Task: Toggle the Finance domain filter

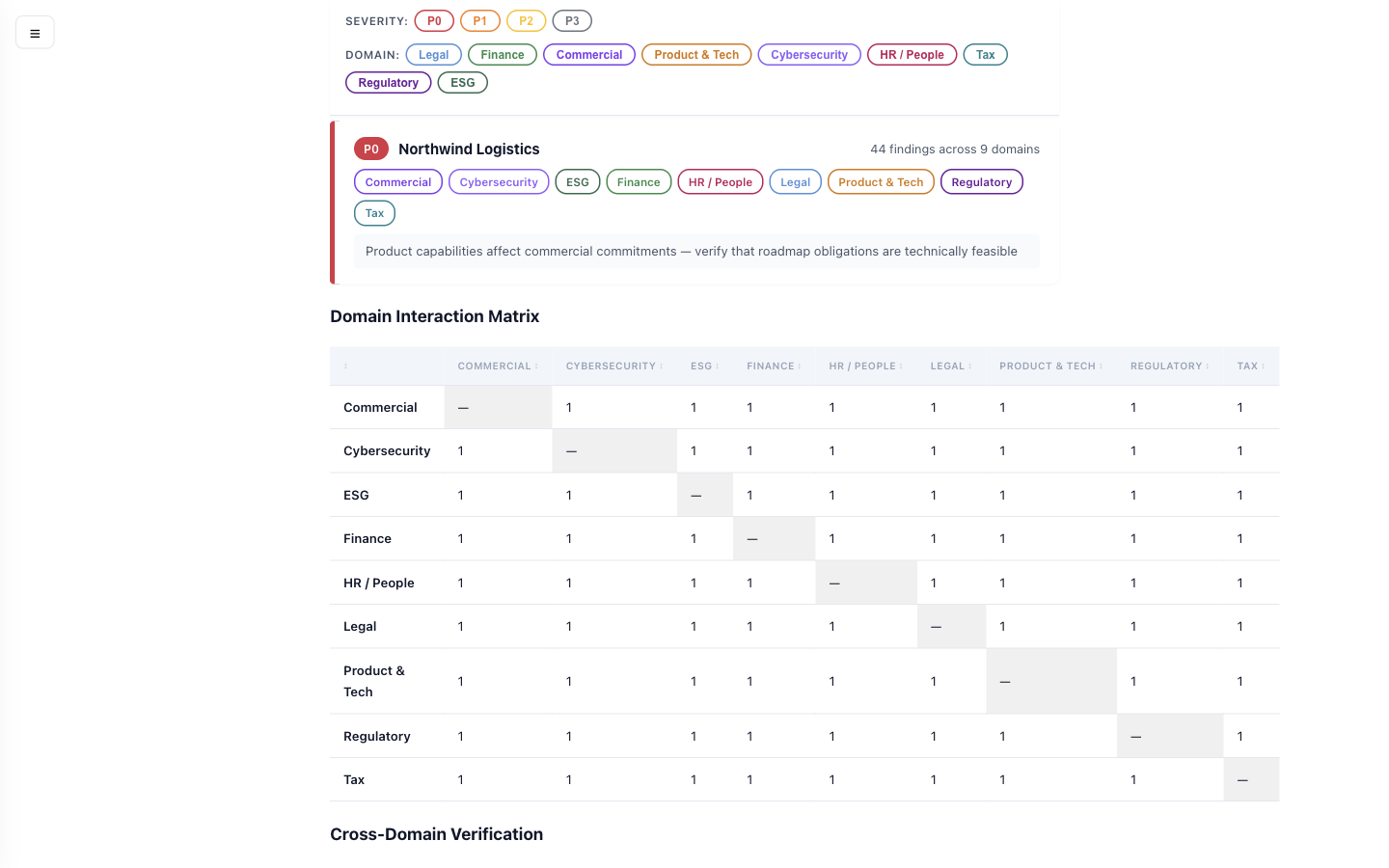Action: pyautogui.click(x=503, y=55)
